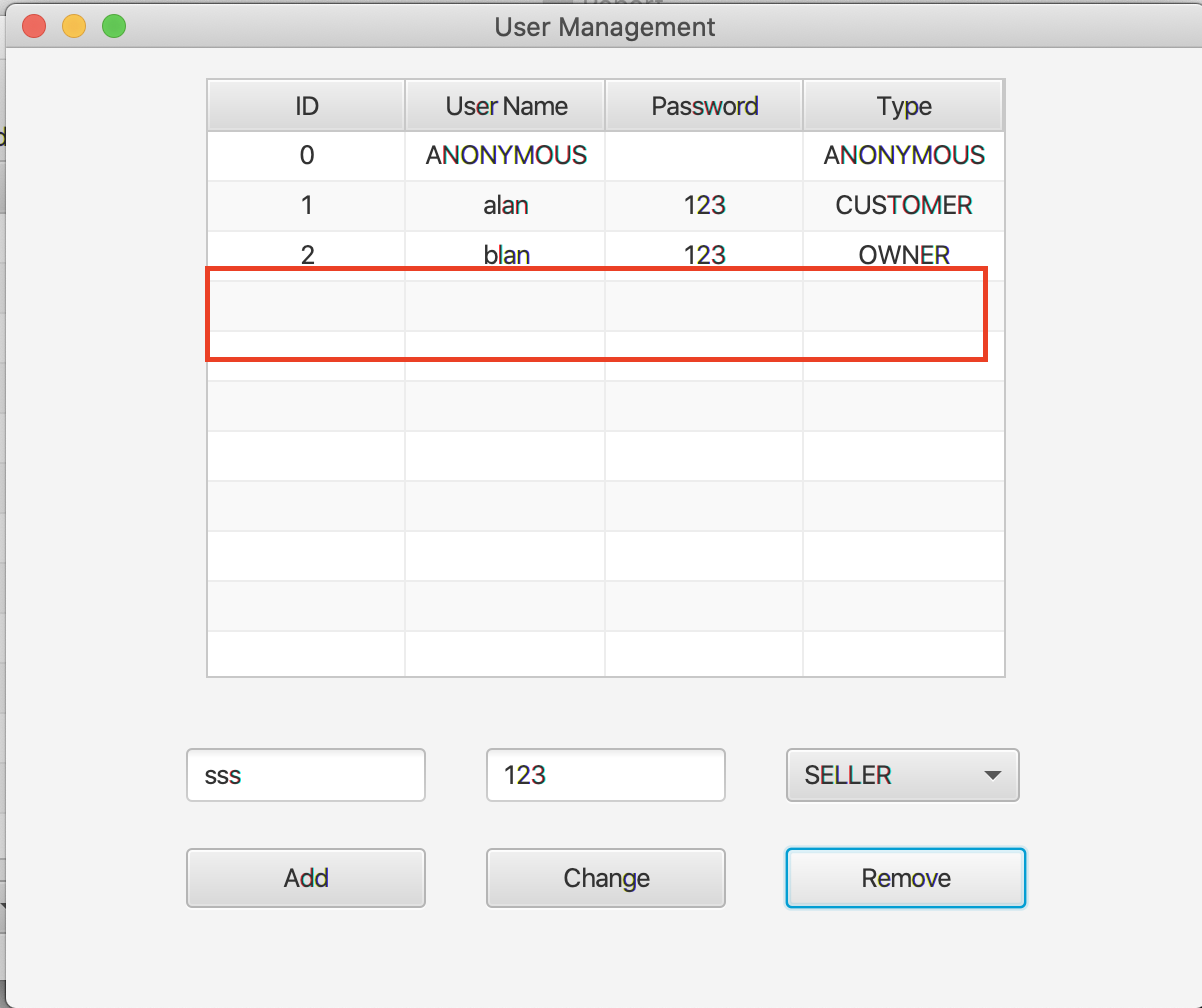Click the ID column header
1202x1008 pixels.
click(x=305, y=105)
